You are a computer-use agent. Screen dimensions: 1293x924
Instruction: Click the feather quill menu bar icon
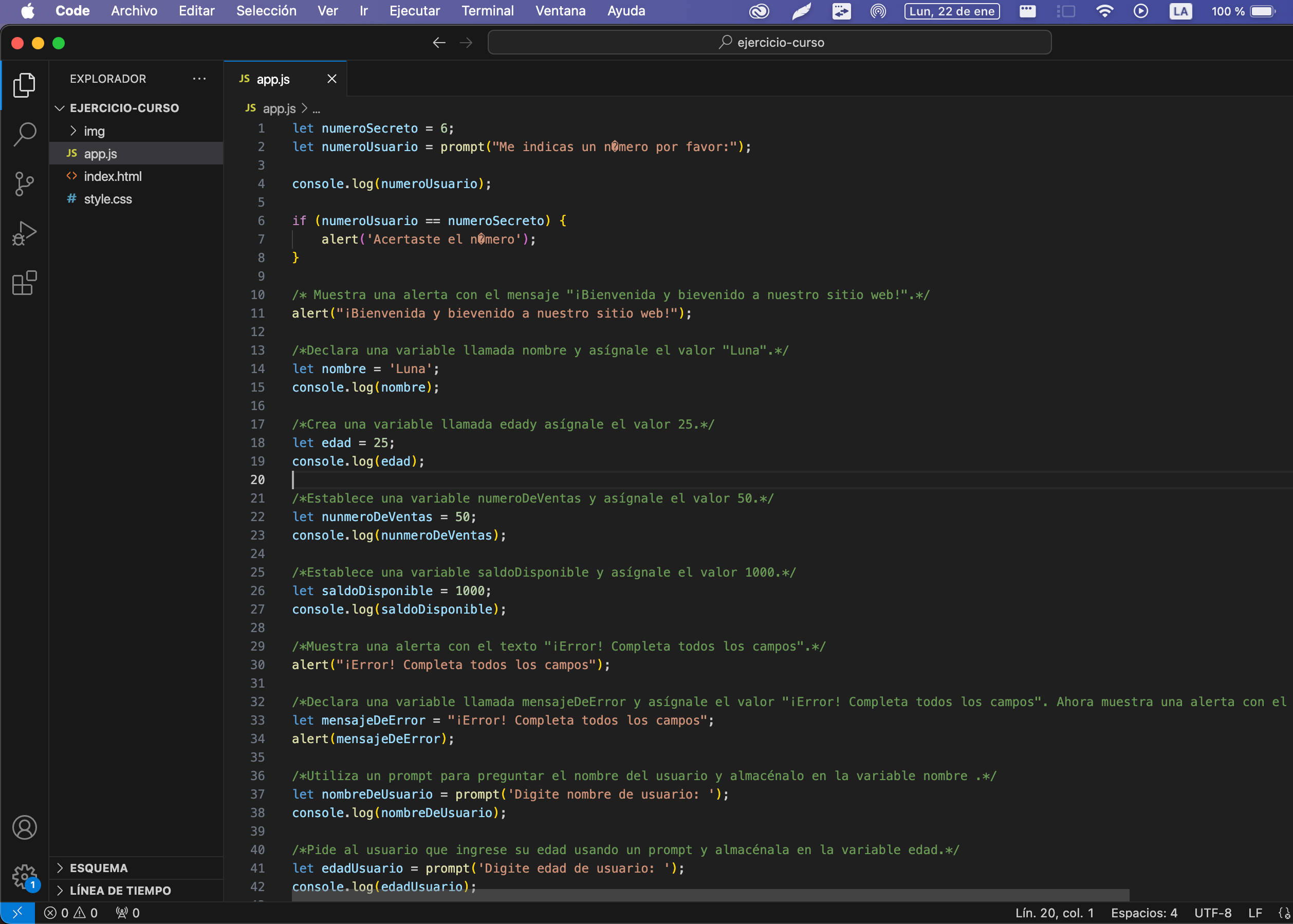801,11
